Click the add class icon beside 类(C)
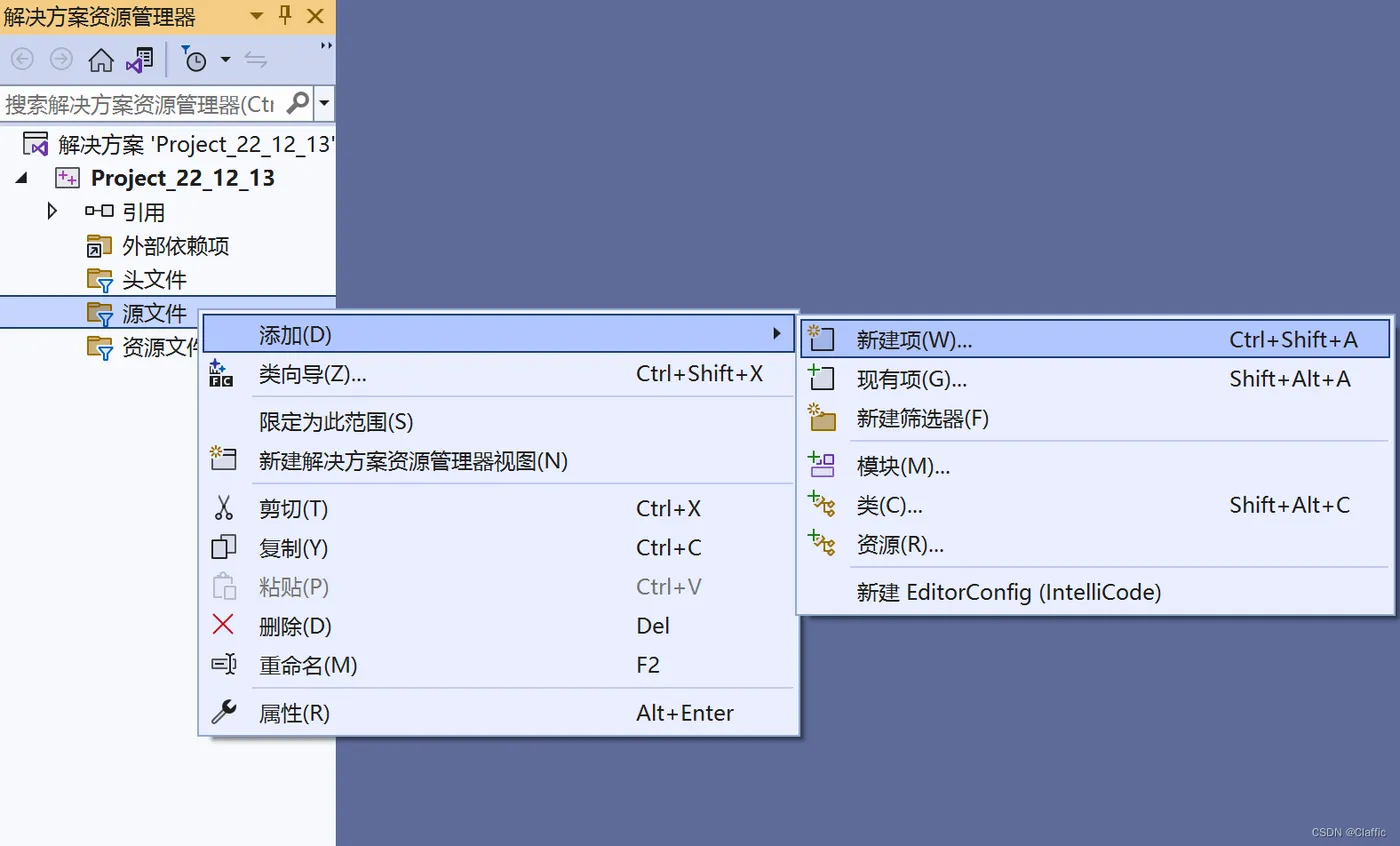Image resolution: width=1400 pixels, height=846 pixels. coord(821,504)
